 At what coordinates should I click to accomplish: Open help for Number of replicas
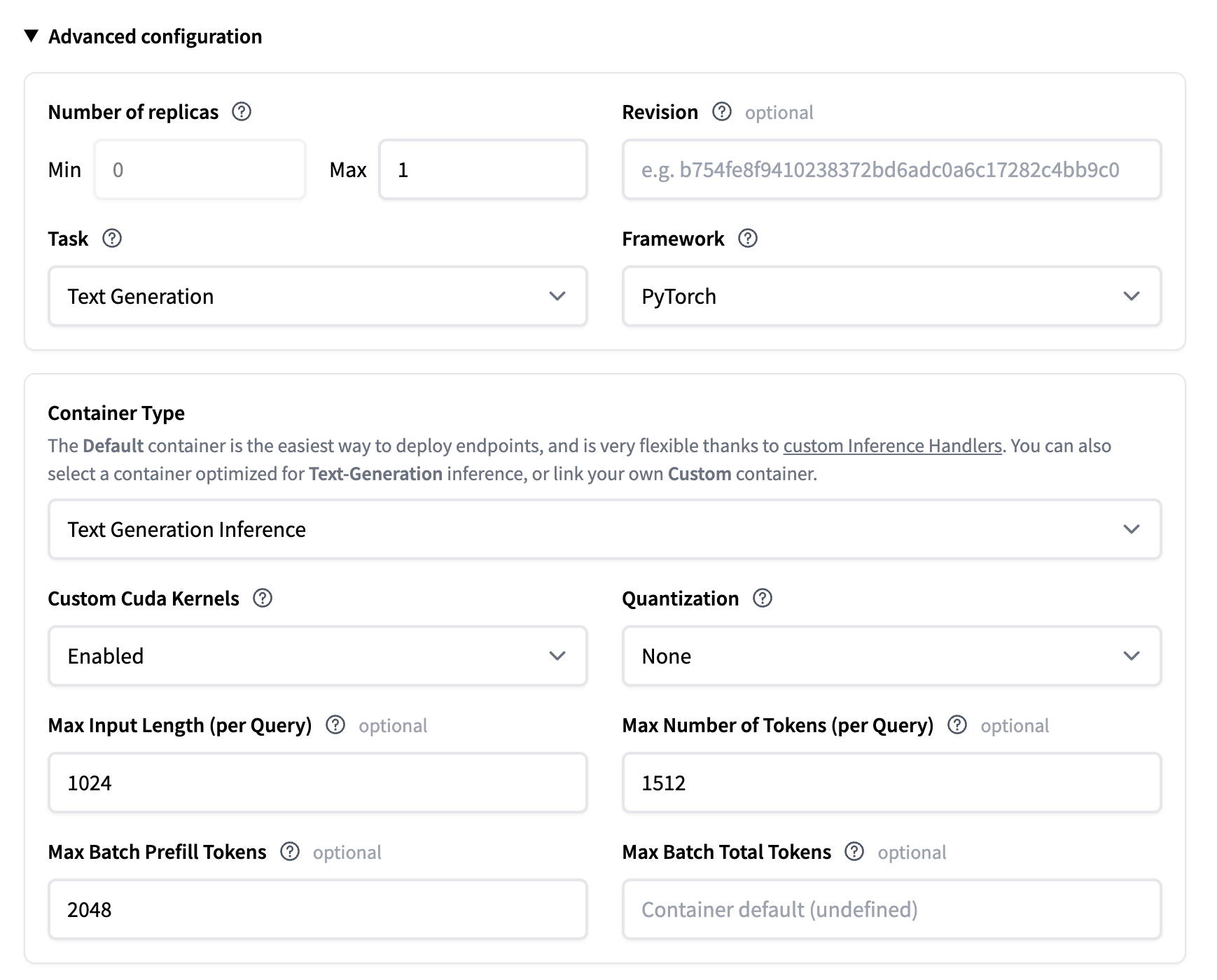241,112
